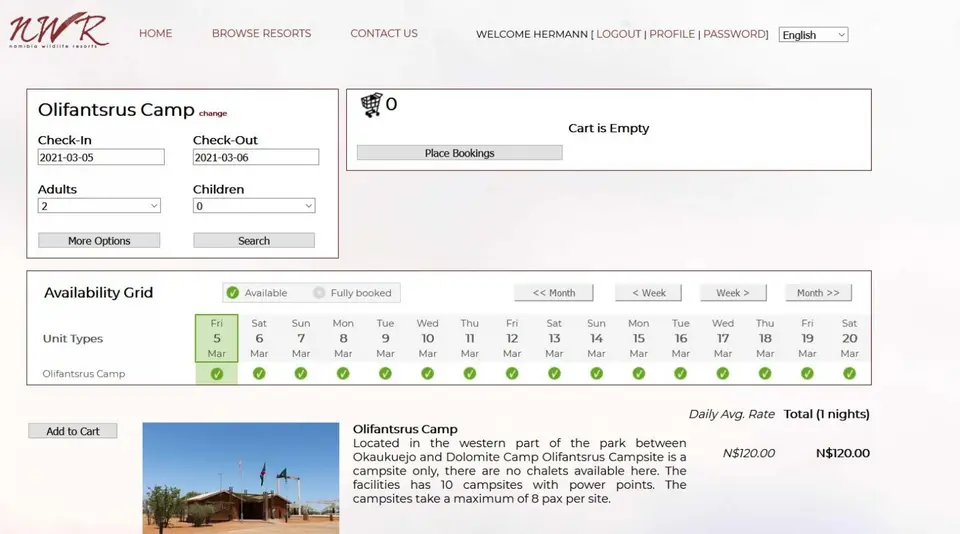Click the Search button
Screen dimensions: 960x534
coord(254,241)
